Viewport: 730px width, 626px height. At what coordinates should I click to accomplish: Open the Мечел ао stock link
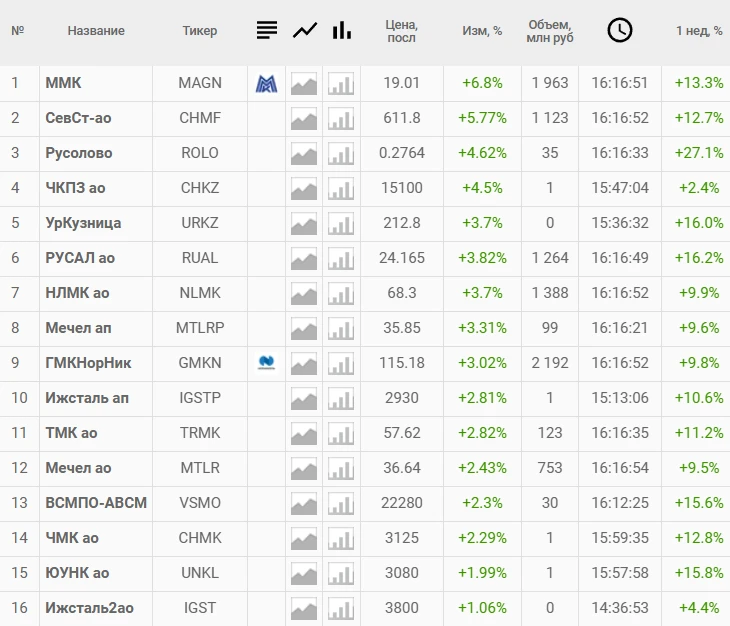(78, 468)
